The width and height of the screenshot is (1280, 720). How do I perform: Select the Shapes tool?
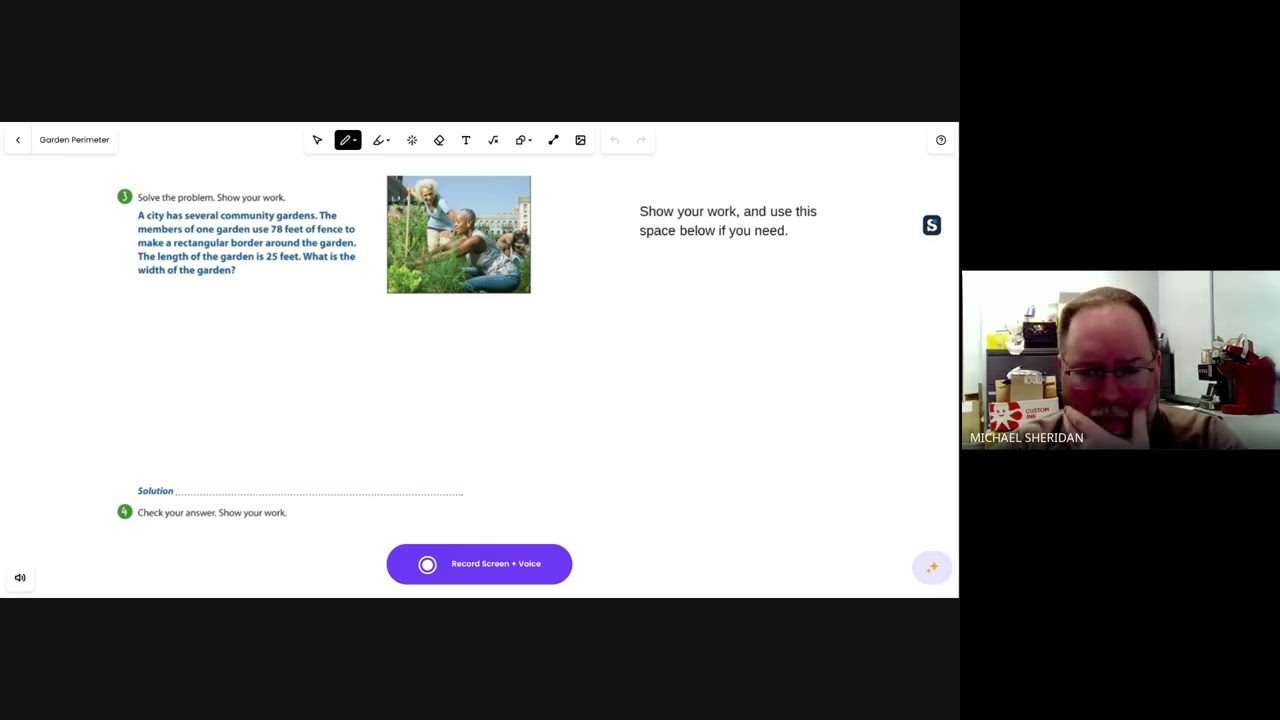pyautogui.click(x=520, y=140)
